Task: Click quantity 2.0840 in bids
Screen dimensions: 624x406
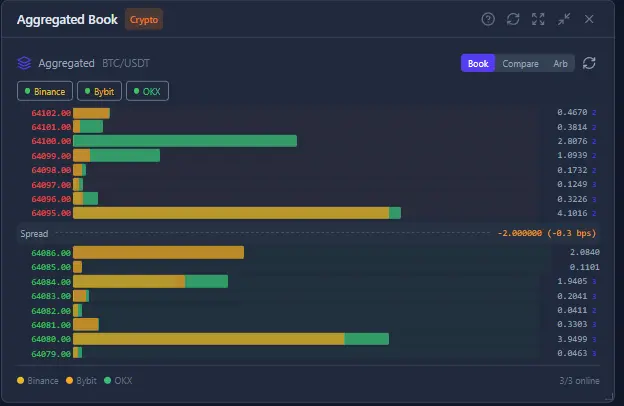Action: (585, 252)
